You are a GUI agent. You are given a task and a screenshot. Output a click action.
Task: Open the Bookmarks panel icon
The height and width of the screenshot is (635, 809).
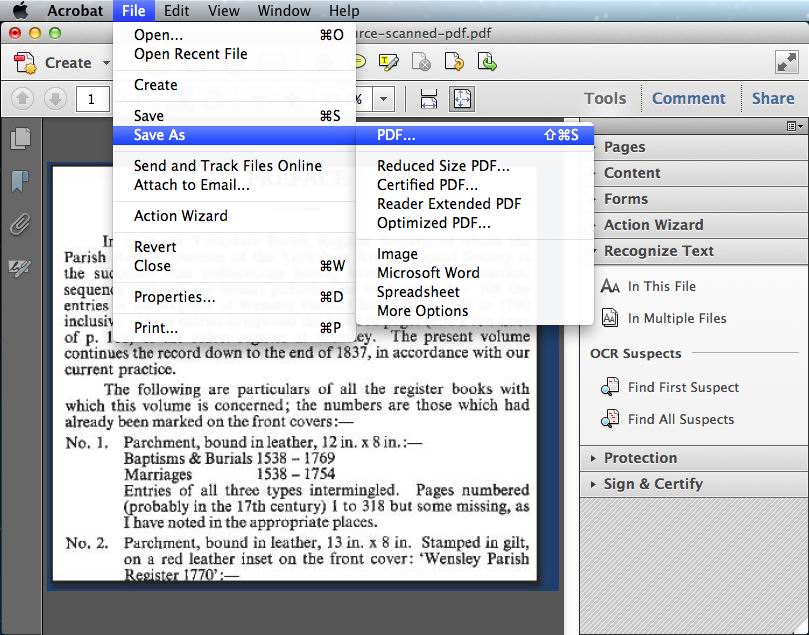(20, 181)
